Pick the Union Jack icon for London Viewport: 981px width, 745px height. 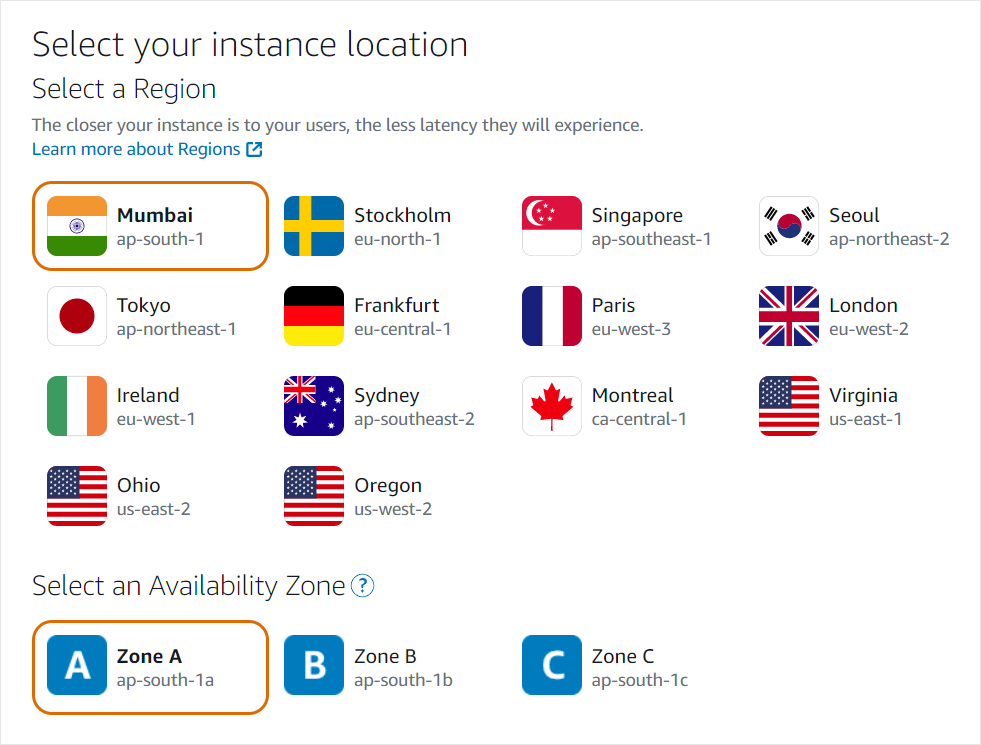coord(788,316)
